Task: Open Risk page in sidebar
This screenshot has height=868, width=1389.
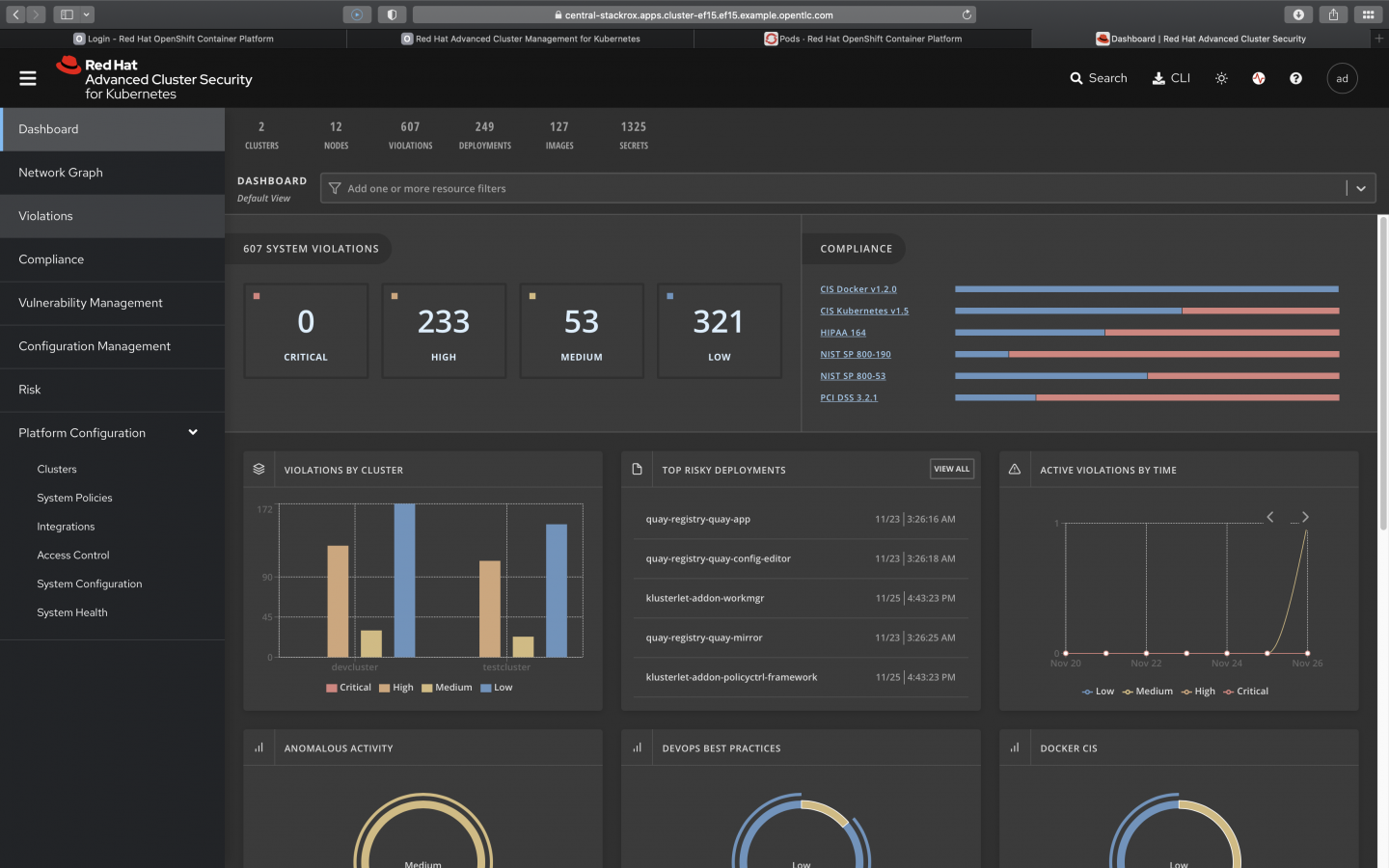Action: click(x=112, y=390)
